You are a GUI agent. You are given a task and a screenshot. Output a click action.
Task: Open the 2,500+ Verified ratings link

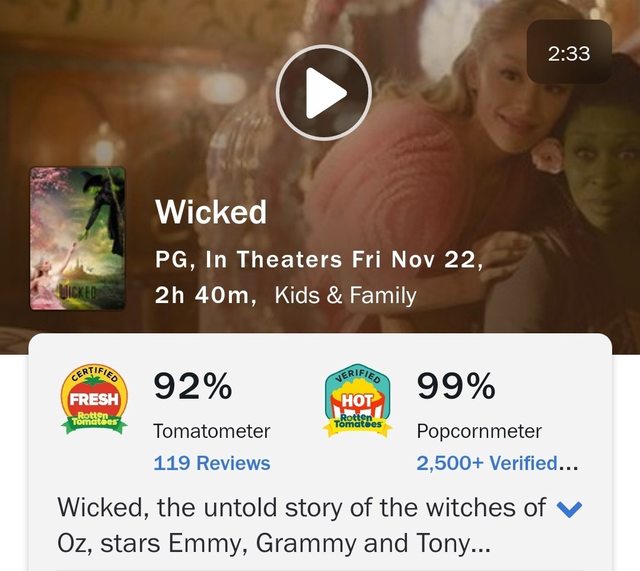(x=496, y=463)
